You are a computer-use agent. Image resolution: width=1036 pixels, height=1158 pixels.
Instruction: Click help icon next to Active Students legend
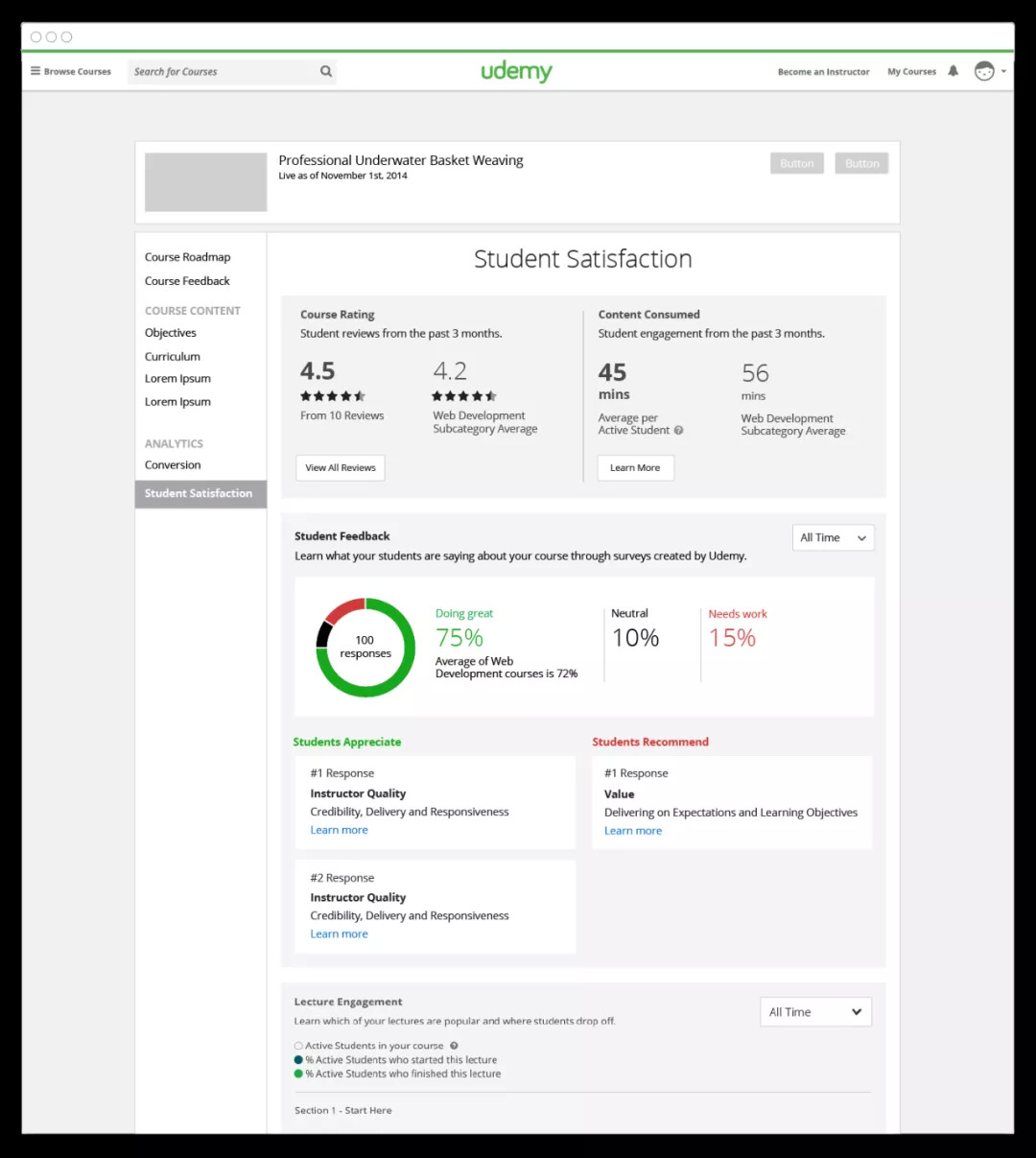point(455,1046)
